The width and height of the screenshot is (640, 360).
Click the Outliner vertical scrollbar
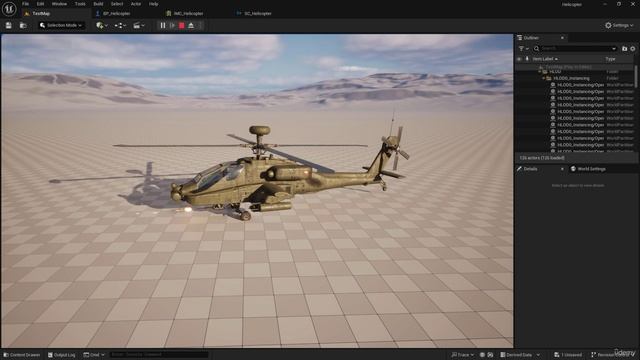click(636, 77)
